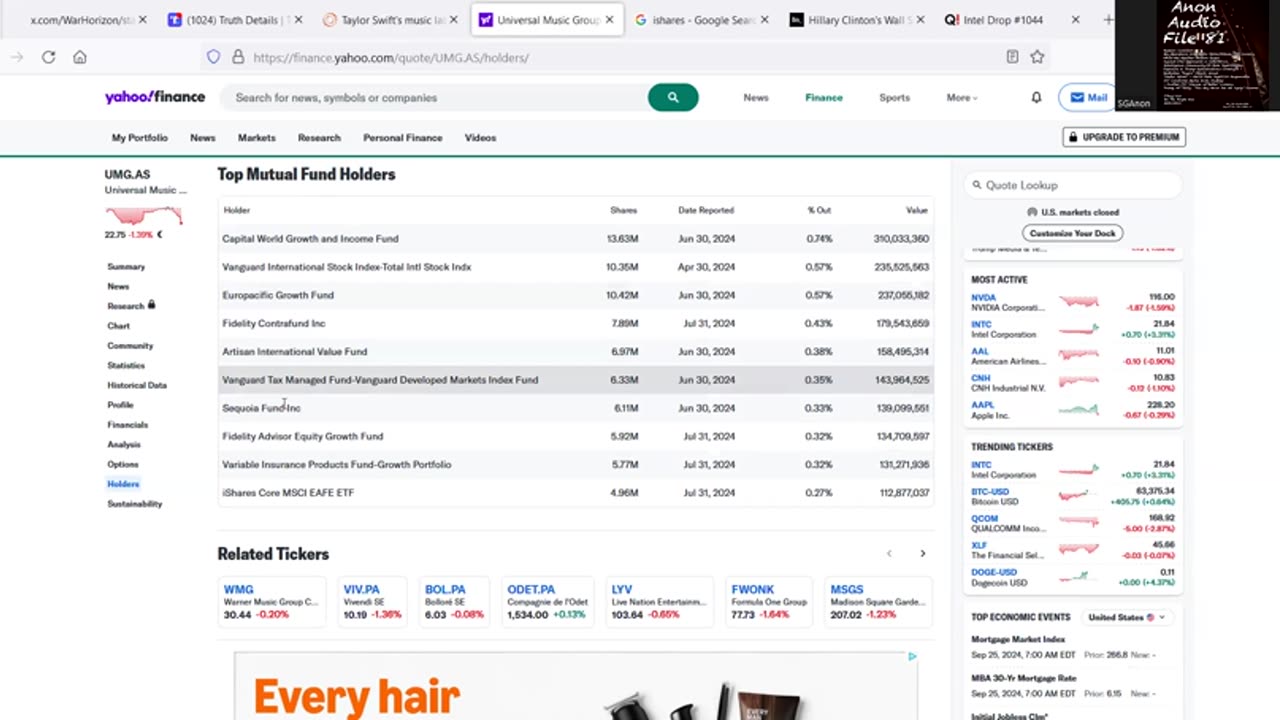Click BTC-USD in Trending Tickers

(x=990, y=492)
